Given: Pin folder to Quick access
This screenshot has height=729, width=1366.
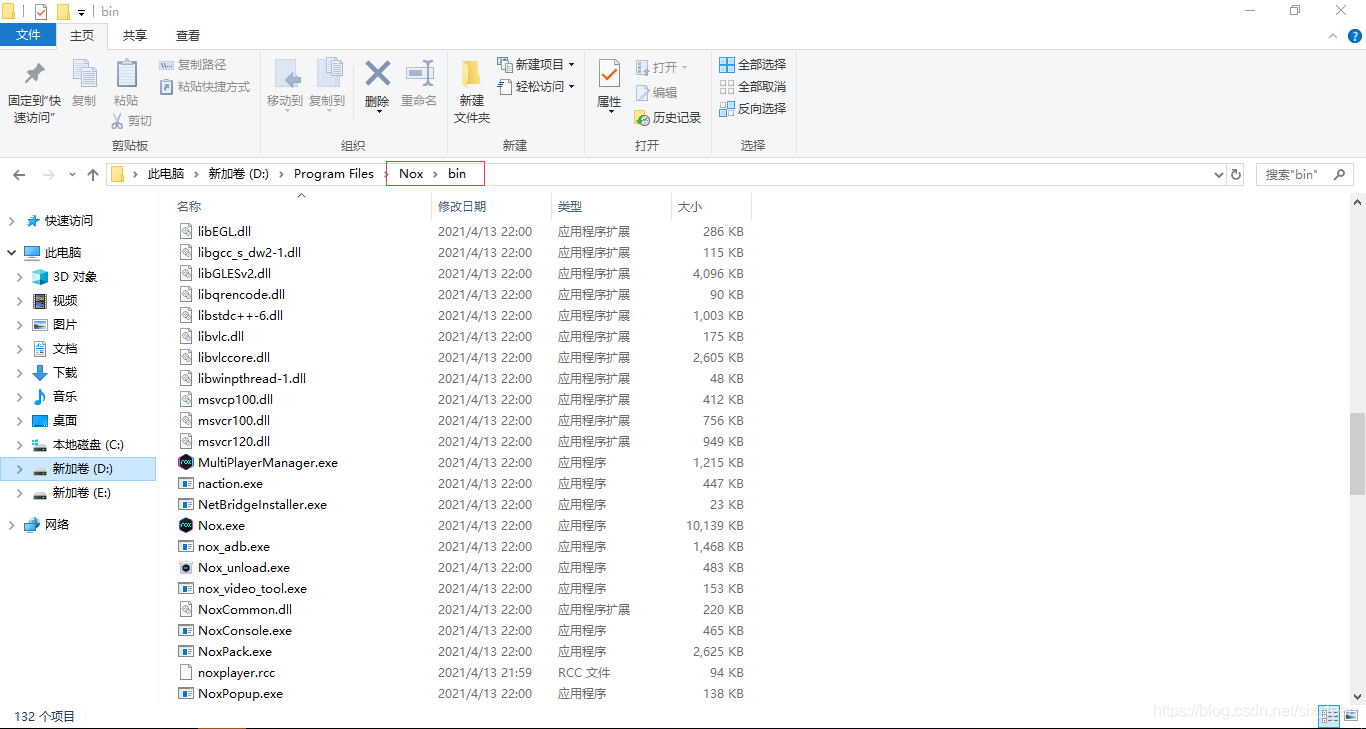Looking at the screenshot, I should [x=35, y=90].
